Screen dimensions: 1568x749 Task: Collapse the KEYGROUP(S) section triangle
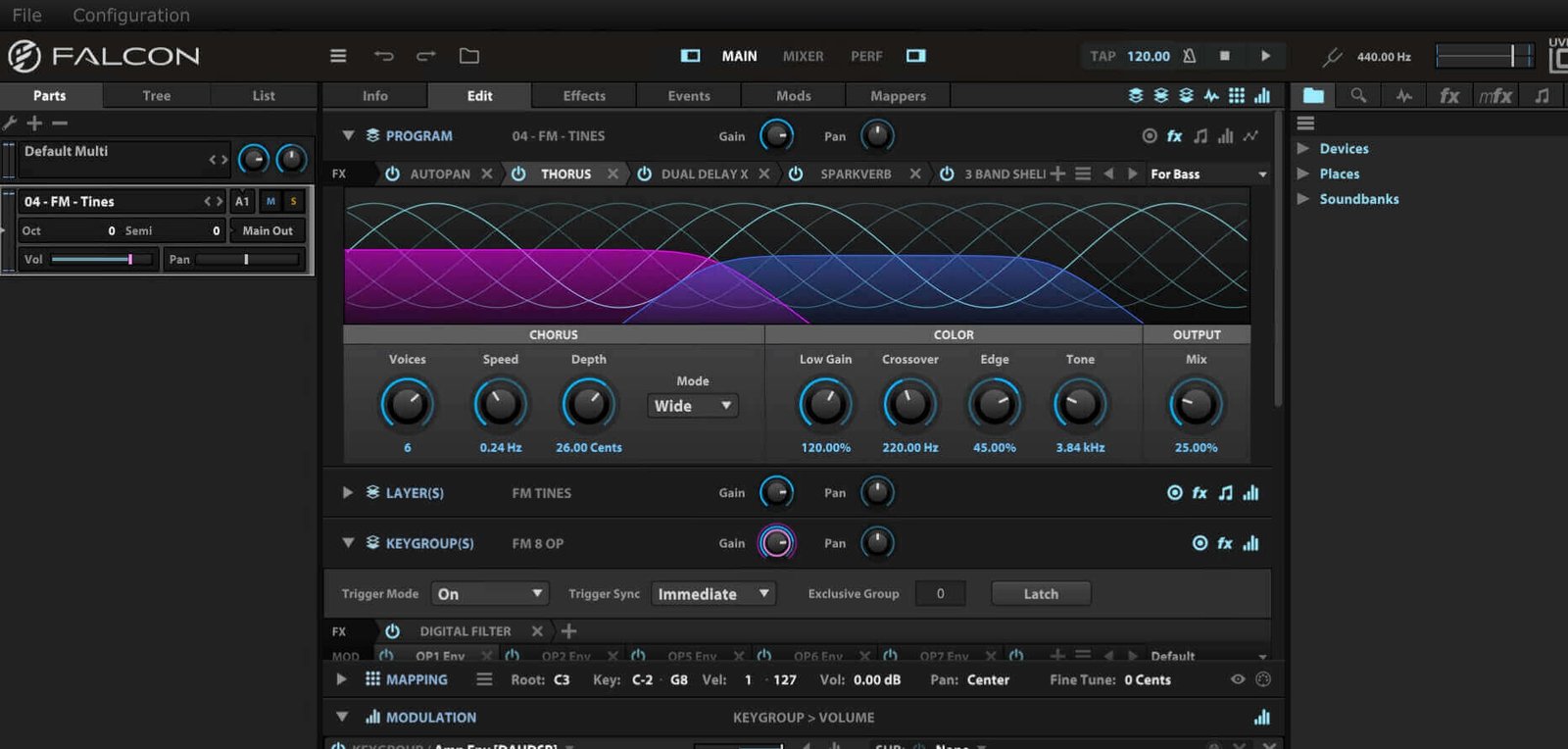coord(348,542)
